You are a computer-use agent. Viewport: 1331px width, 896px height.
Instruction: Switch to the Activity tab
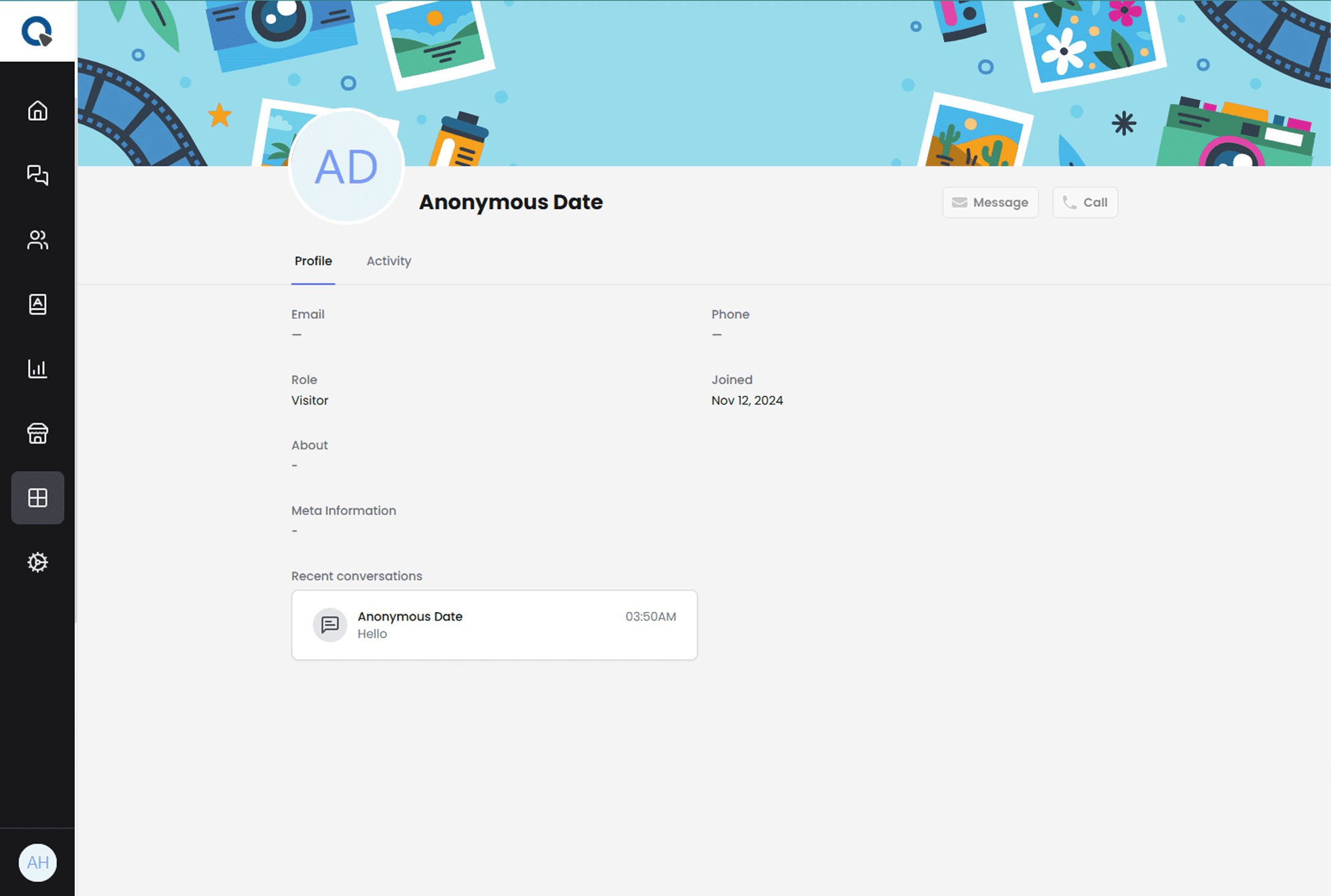click(389, 261)
